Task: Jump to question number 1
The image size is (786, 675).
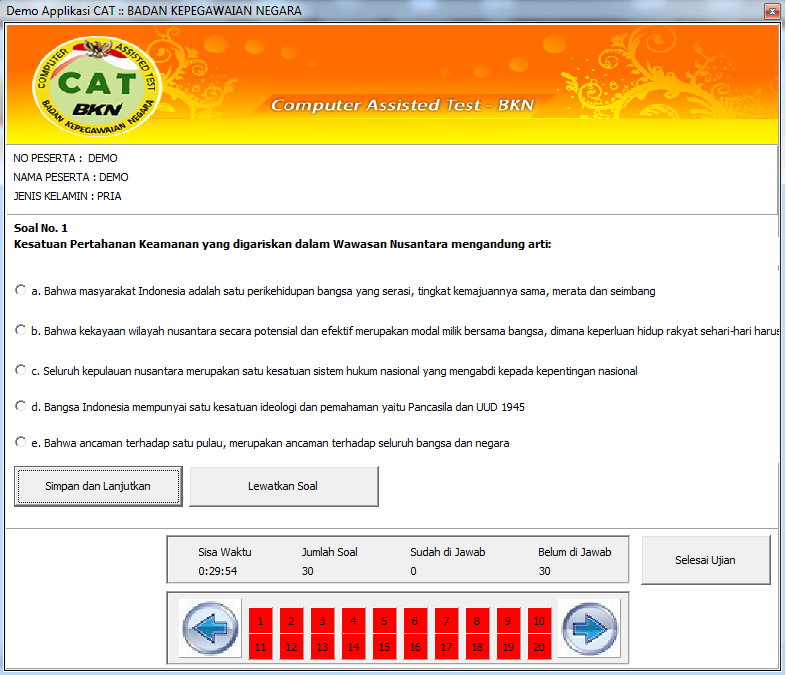Action: click(x=261, y=621)
